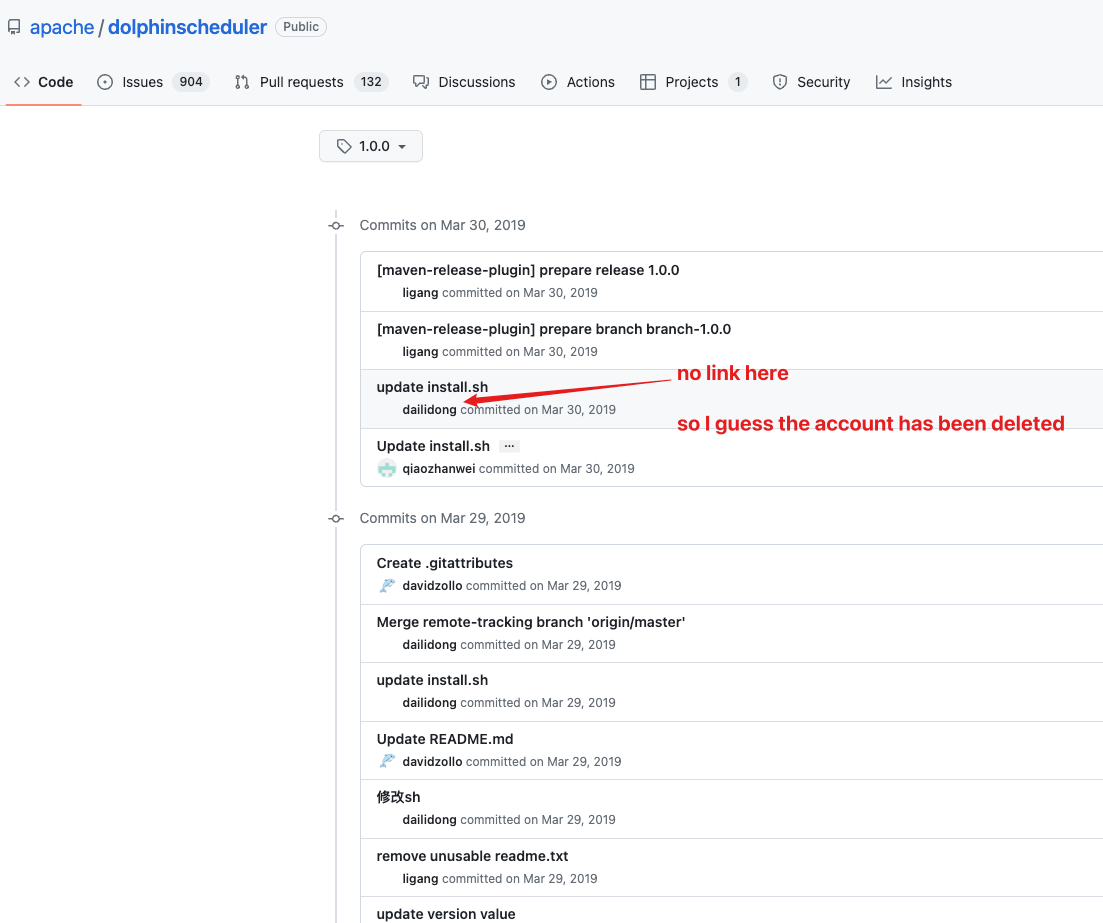1103x923 pixels.
Task: Open the Pull requests tab
Action: (x=310, y=82)
